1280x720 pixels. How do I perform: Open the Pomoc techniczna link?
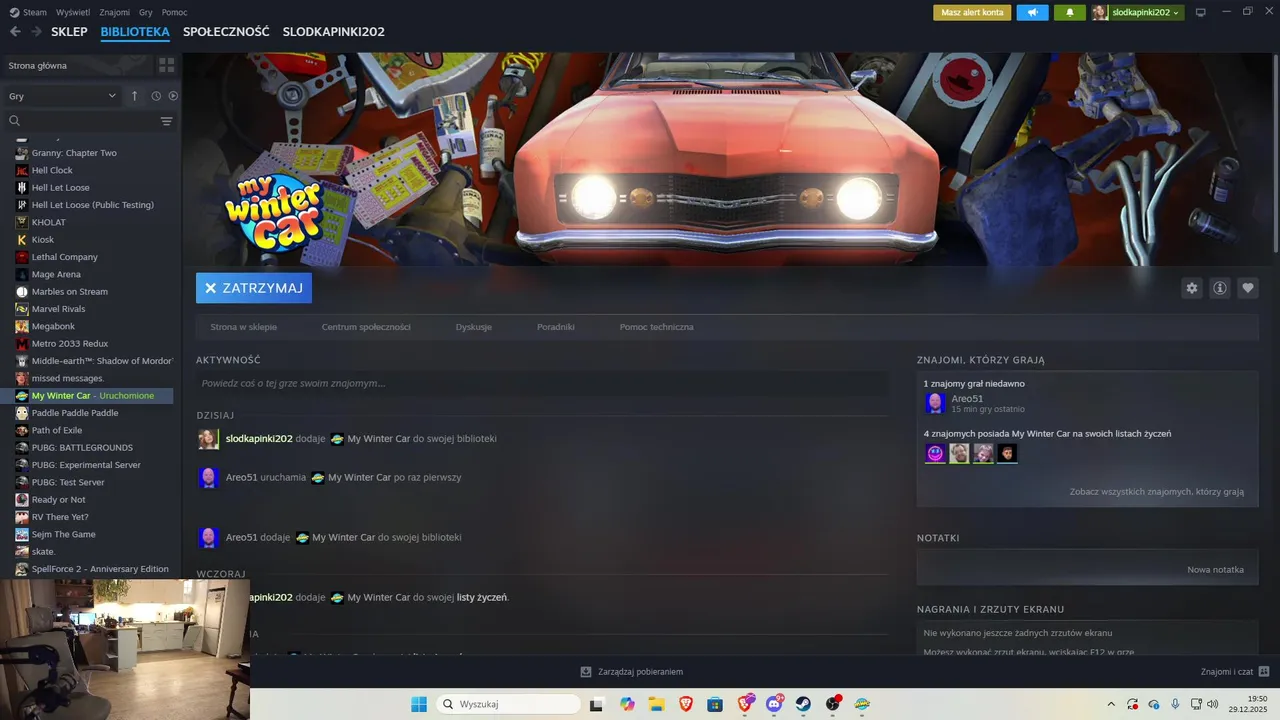[x=656, y=327]
